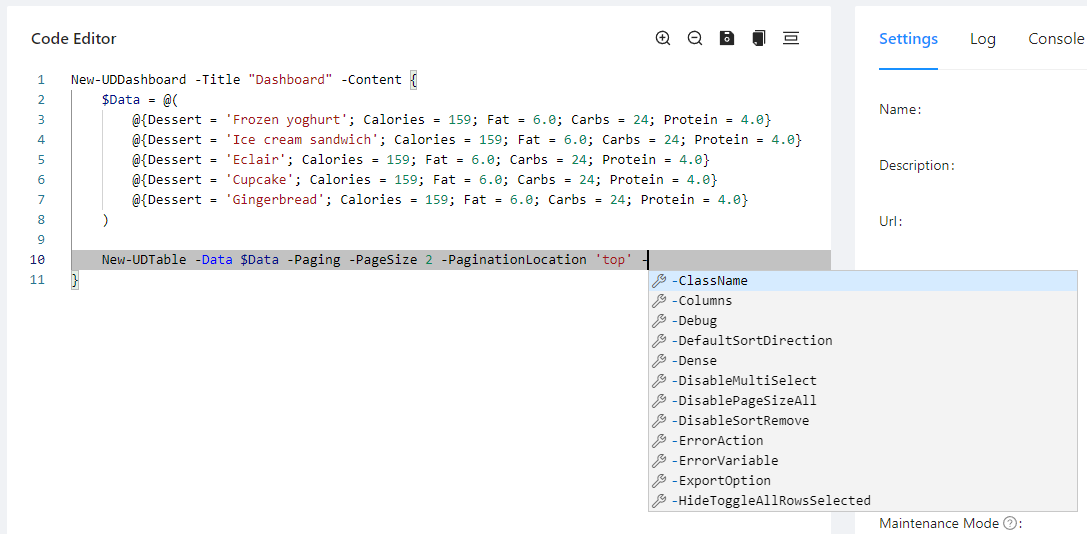This screenshot has height=534, width=1087.
Task: Switch to the Settings tab
Action: click(908, 39)
